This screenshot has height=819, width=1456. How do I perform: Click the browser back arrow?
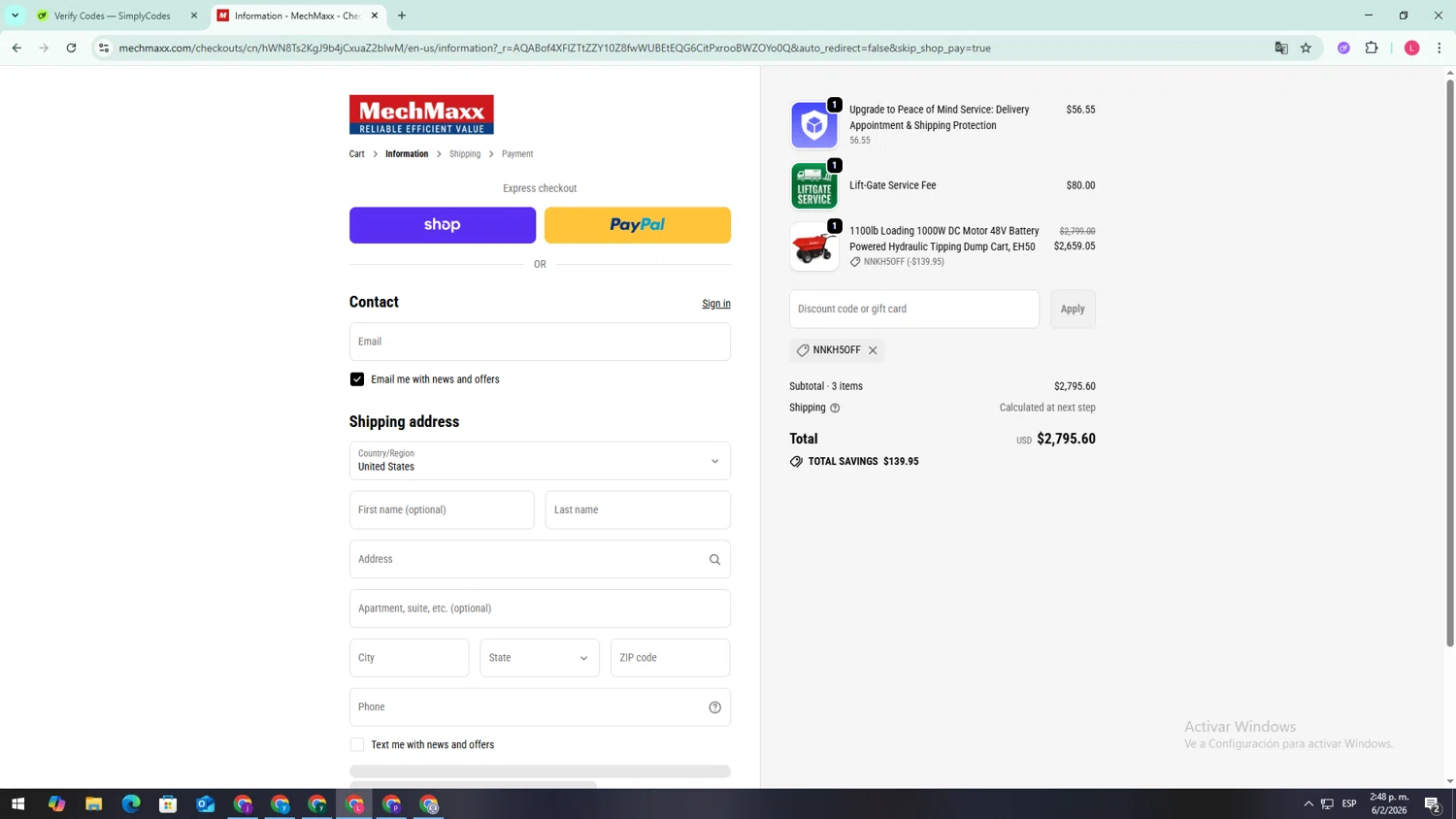[17, 48]
